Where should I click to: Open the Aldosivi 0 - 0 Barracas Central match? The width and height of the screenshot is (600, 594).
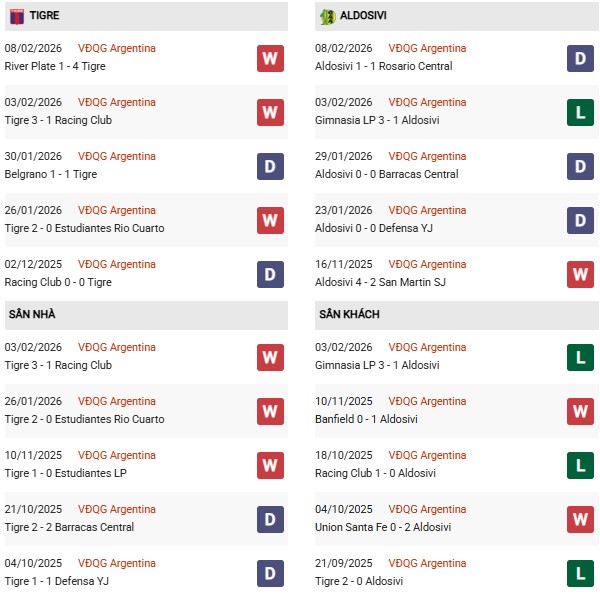pyautogui.click(x=386, y=174)
